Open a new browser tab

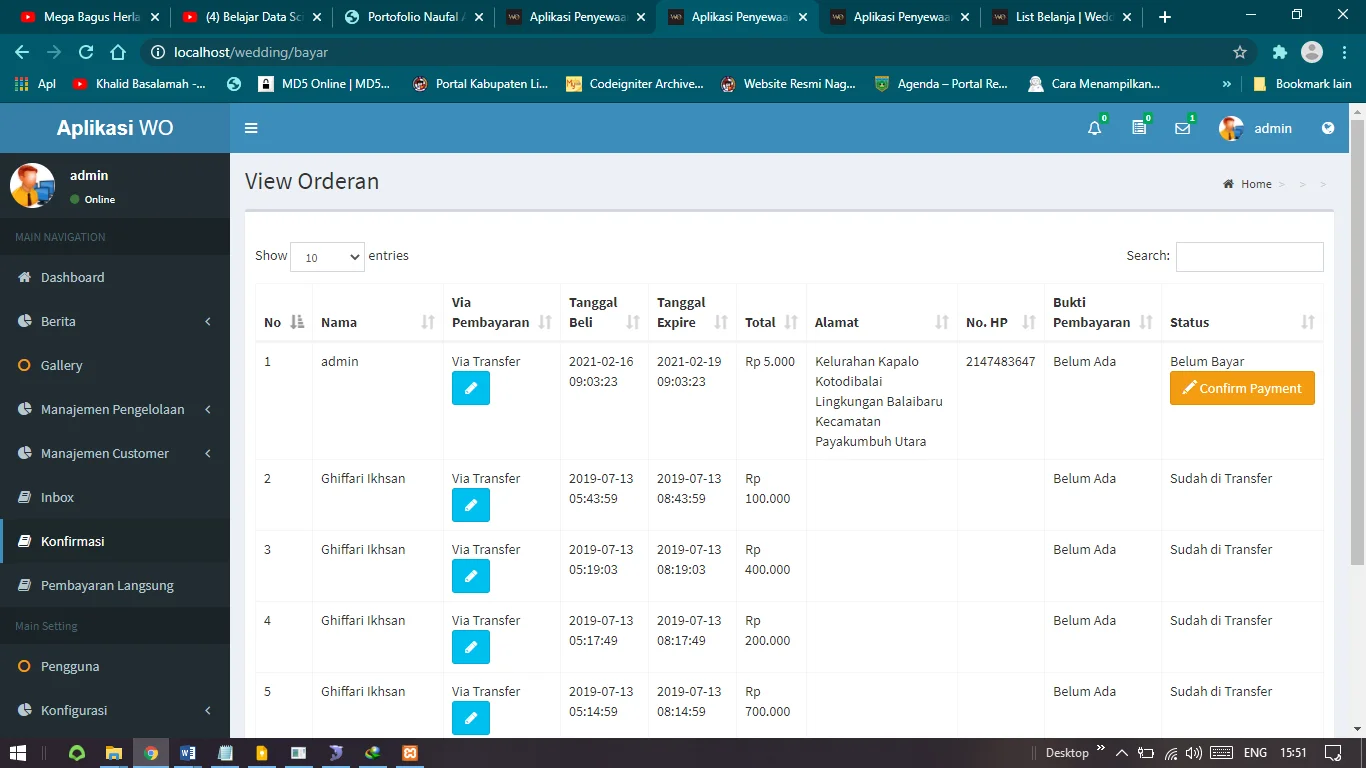point(1164,17)
